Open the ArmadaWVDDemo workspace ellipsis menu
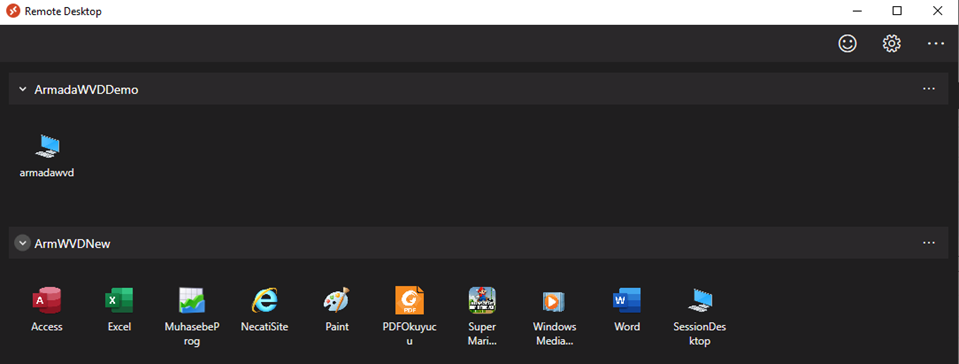959x364 pixels. 928,89
